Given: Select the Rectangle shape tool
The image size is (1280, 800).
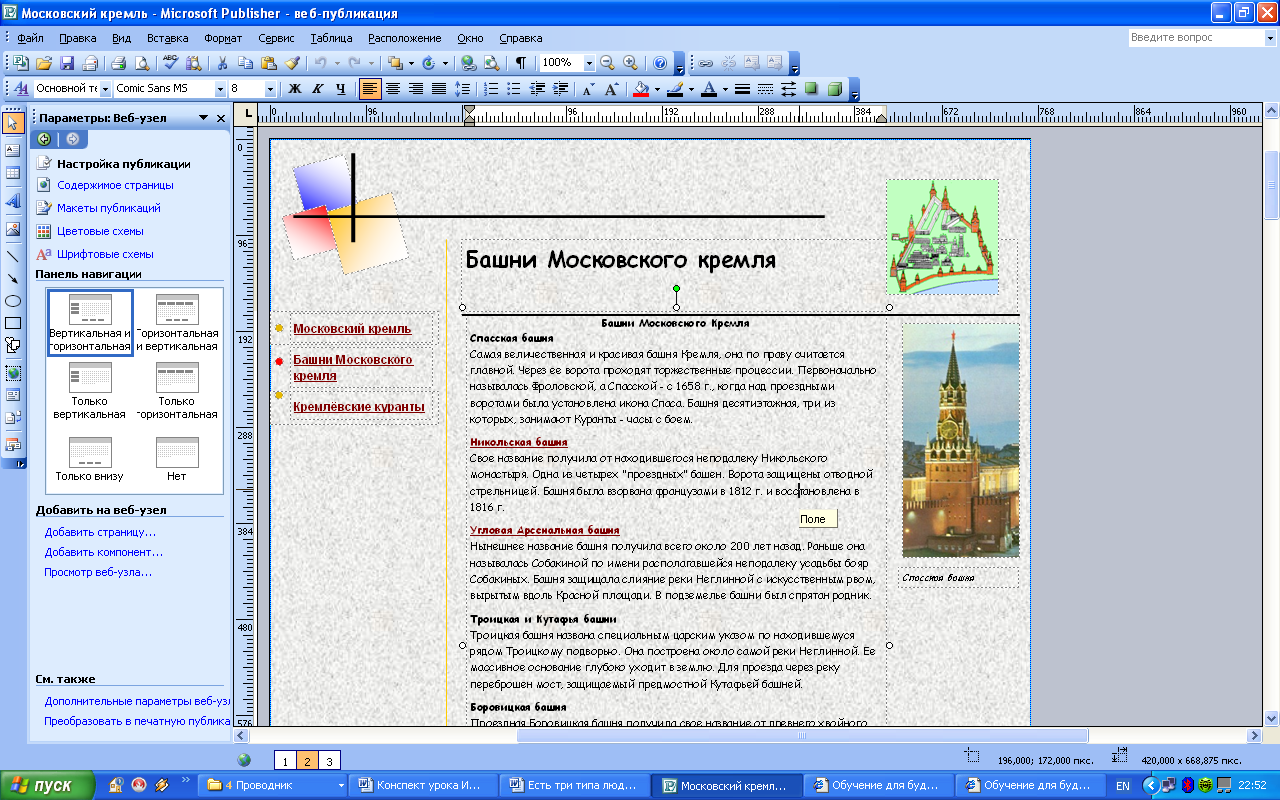Looking at the screenshot, I should tap(13, 323).
